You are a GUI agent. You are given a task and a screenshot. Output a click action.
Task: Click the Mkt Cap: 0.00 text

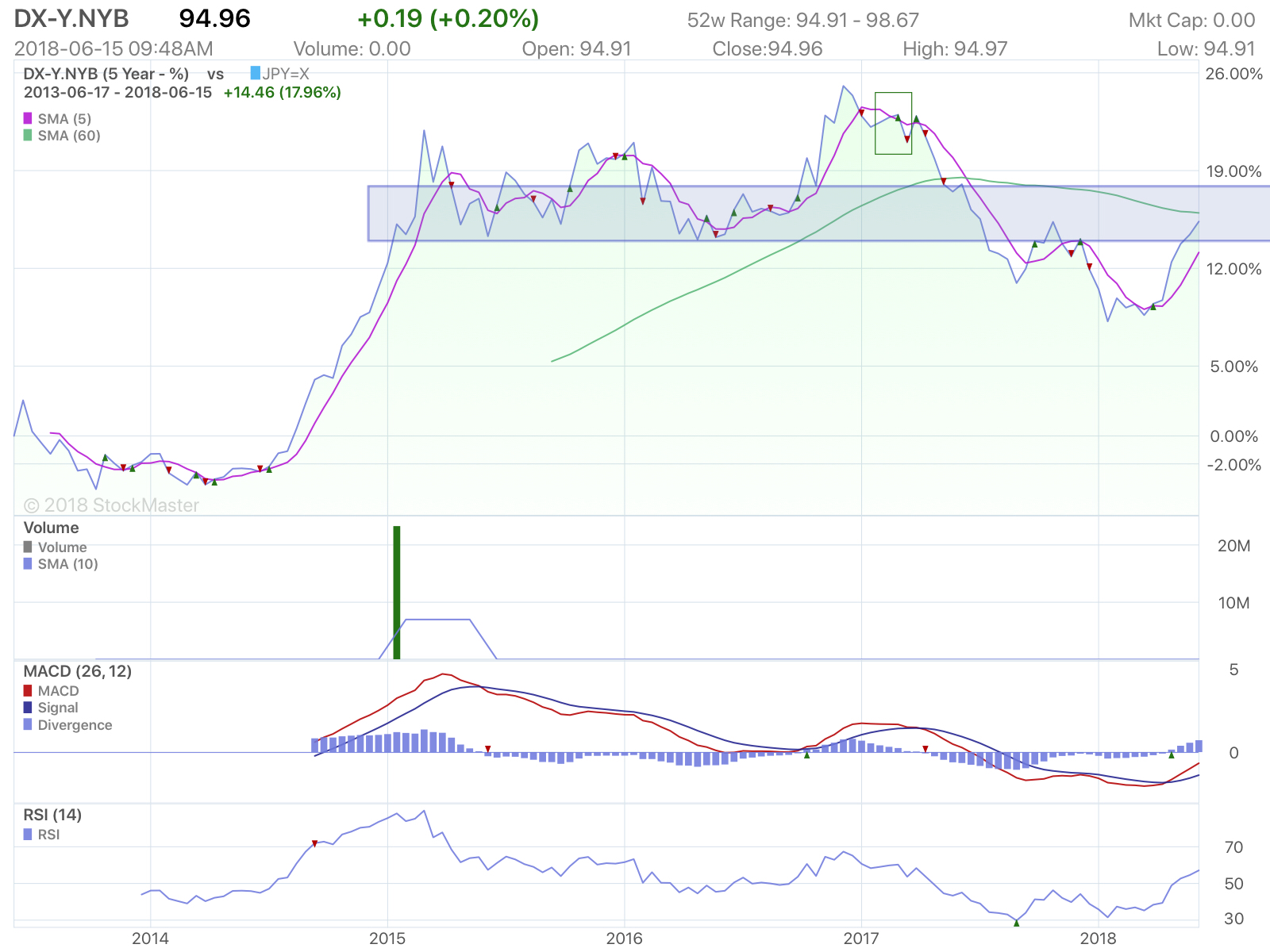pyautogui.click(x=1191, y=20)
